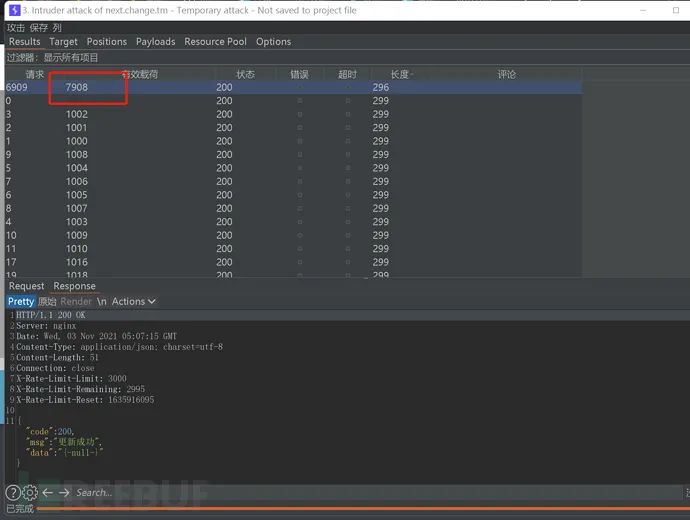Select the 原始 (Raw) view button
The image size is (690, 520).
[47, 301]
